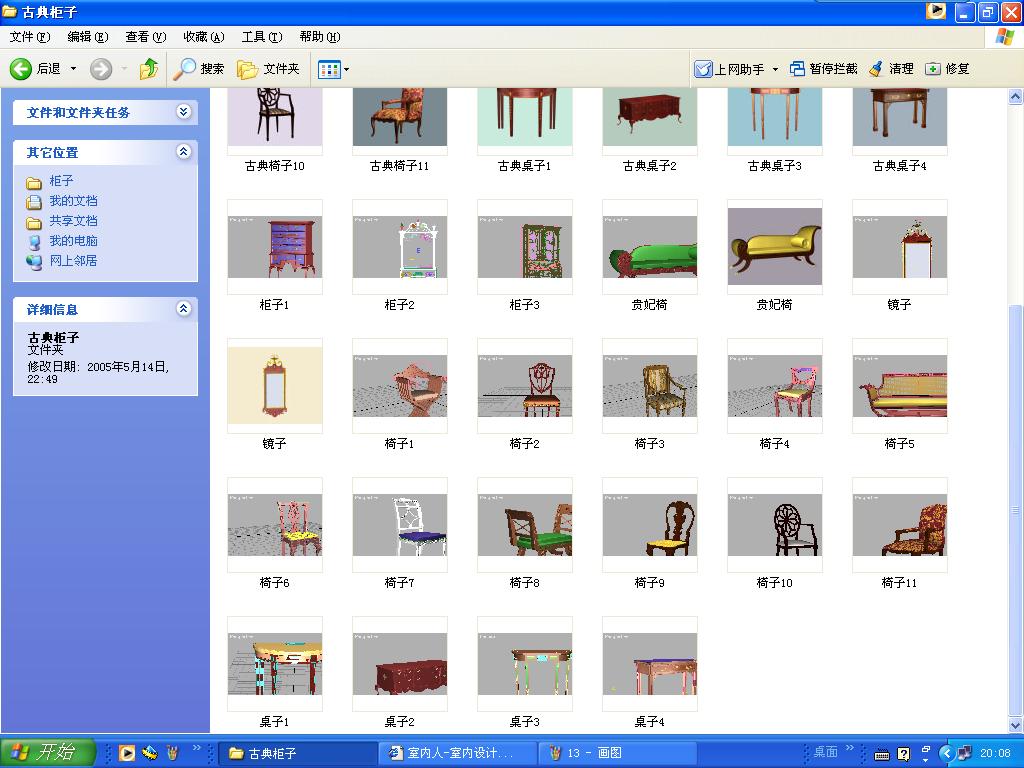Select the 柜子3 thumbnail
This screenshot has height=768, width=1024.
click(525, 247)
